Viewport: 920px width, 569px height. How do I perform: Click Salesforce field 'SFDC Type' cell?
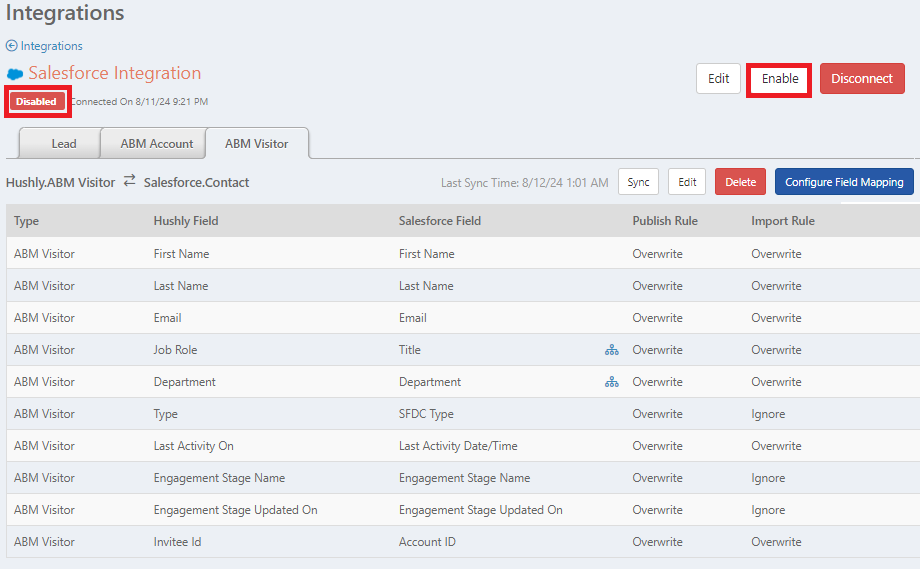click(x=426, y=414)
